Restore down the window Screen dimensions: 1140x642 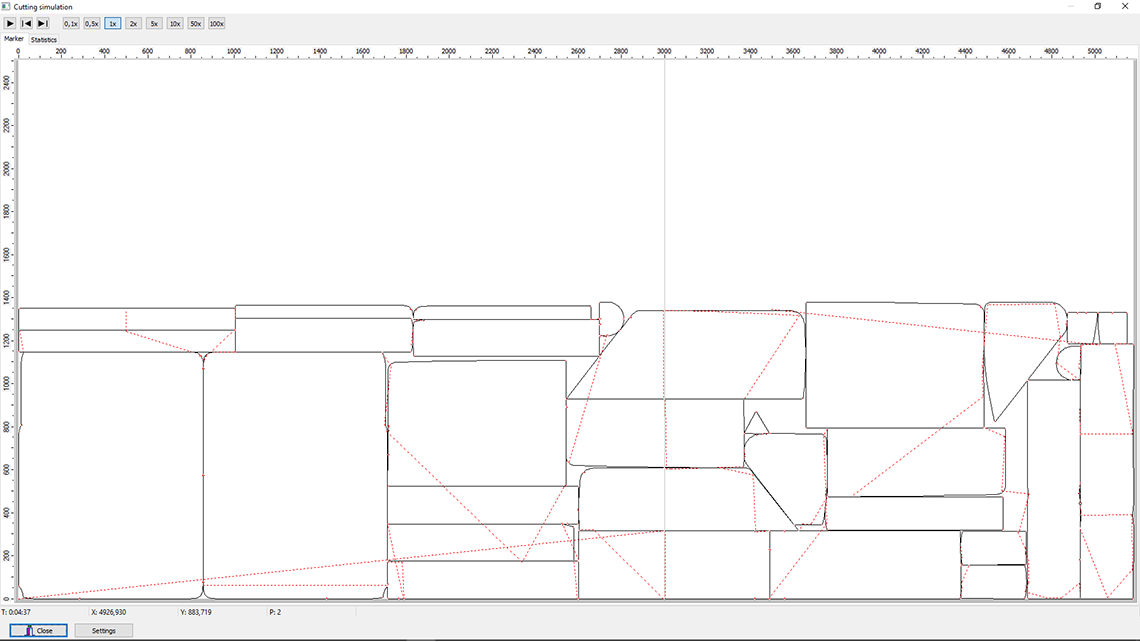1098,6
